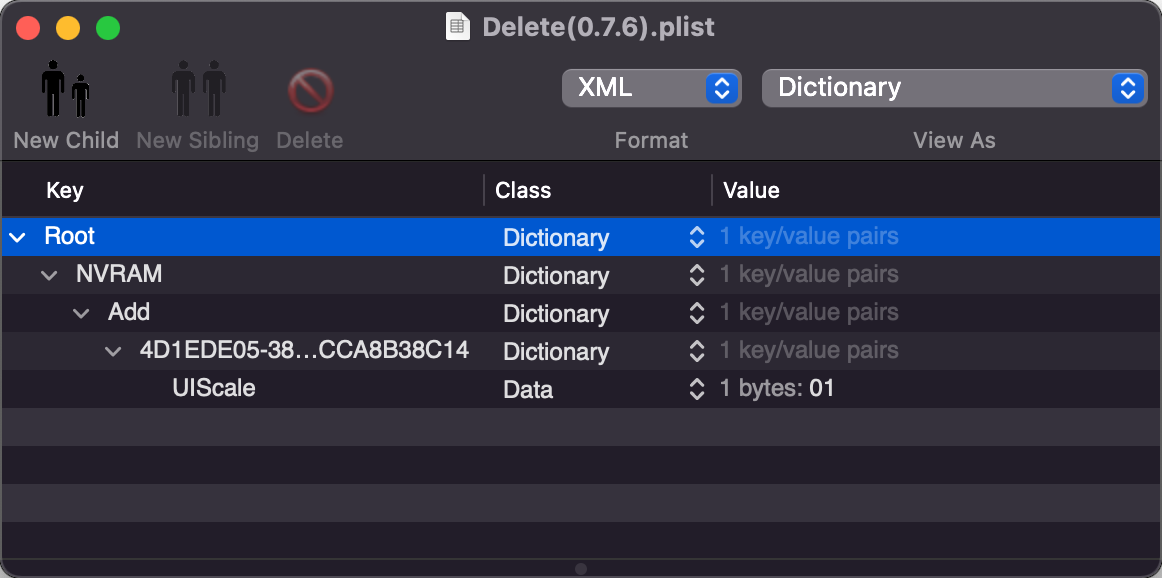Click the plist document icon in title bar
Image resolution: width=1162 pixels, height=578 pixels.
pos(457,27)
